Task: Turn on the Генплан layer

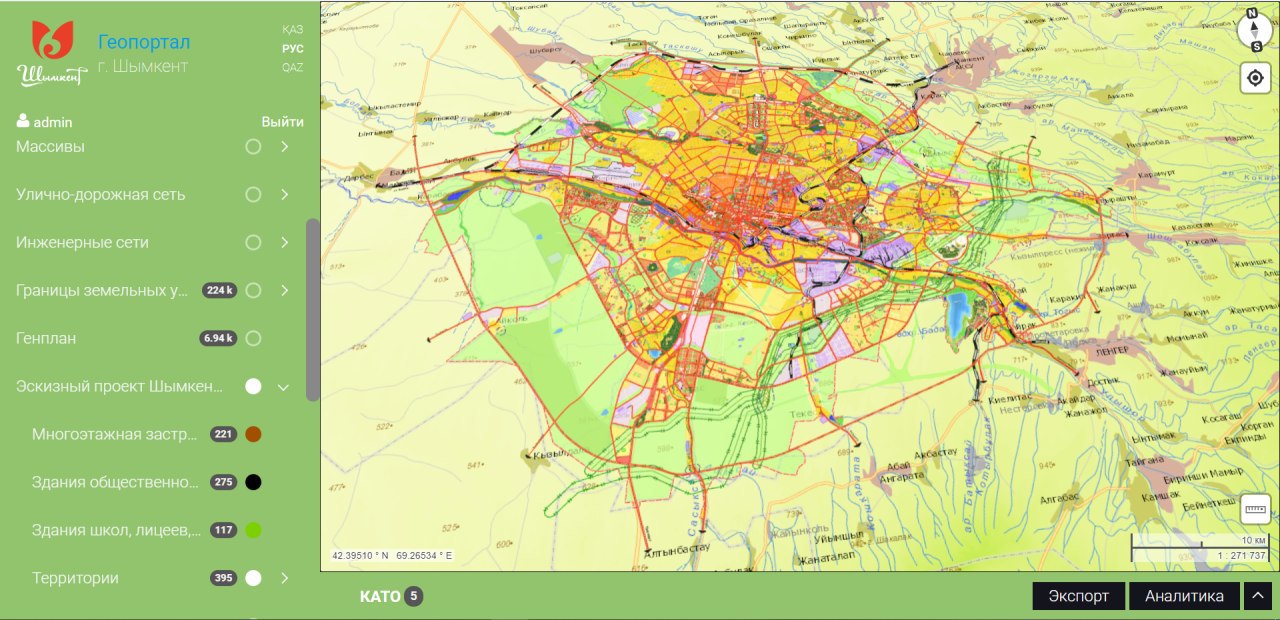Action: [x=253, y=338]
